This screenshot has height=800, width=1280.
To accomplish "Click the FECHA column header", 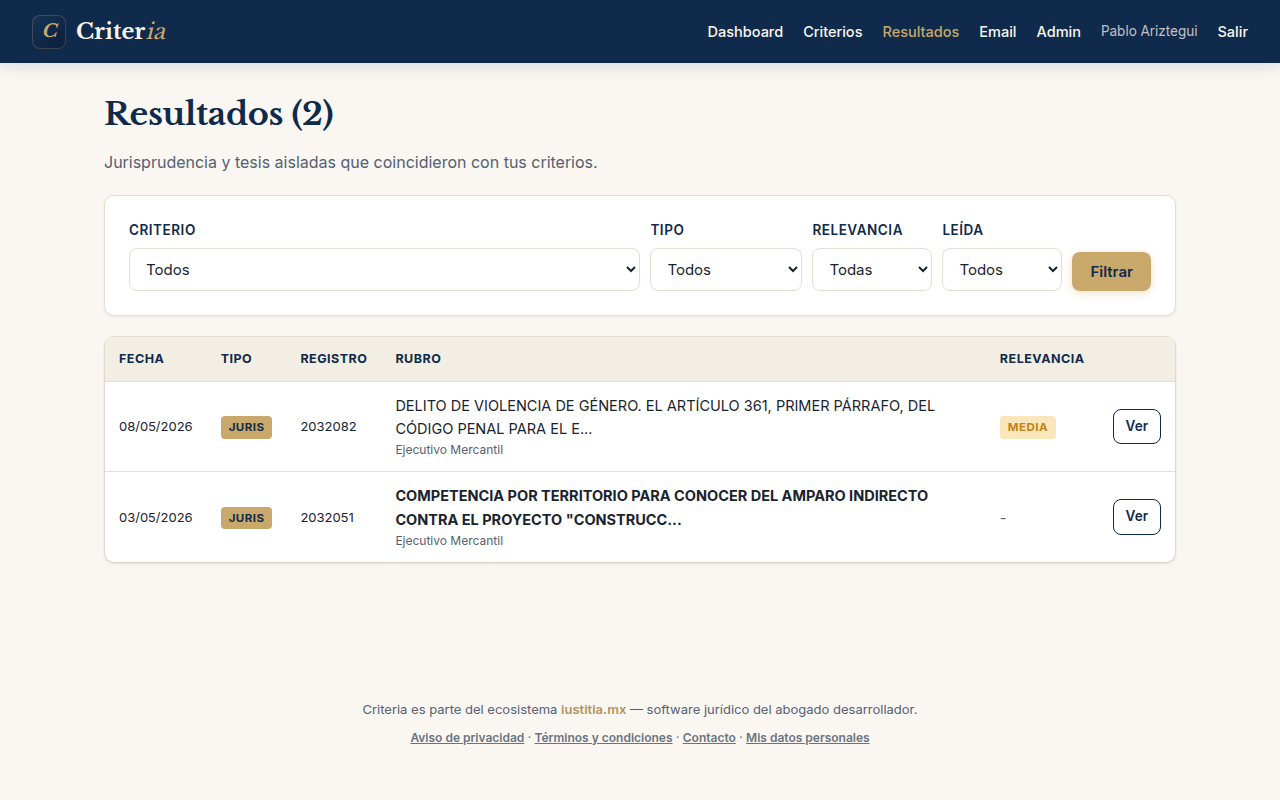I will (141, 359).
